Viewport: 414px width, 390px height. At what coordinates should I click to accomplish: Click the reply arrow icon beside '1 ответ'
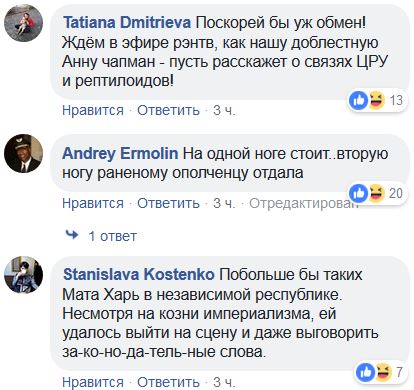click(72, 235)
